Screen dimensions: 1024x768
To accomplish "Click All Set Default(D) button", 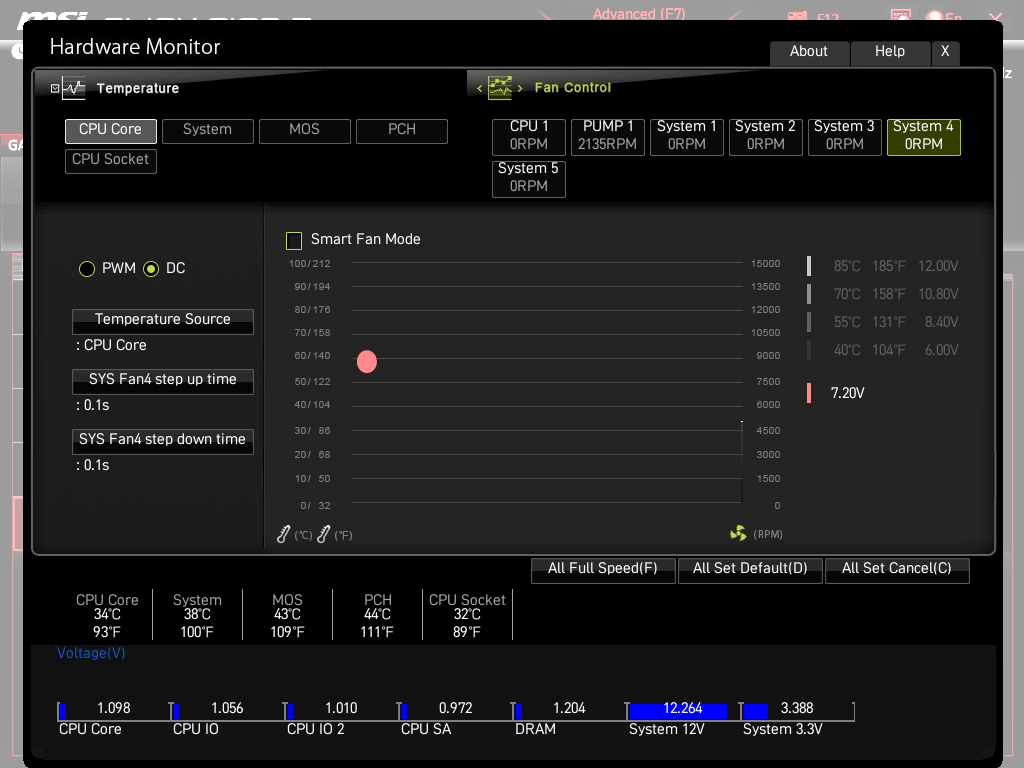I will [750, 569].
